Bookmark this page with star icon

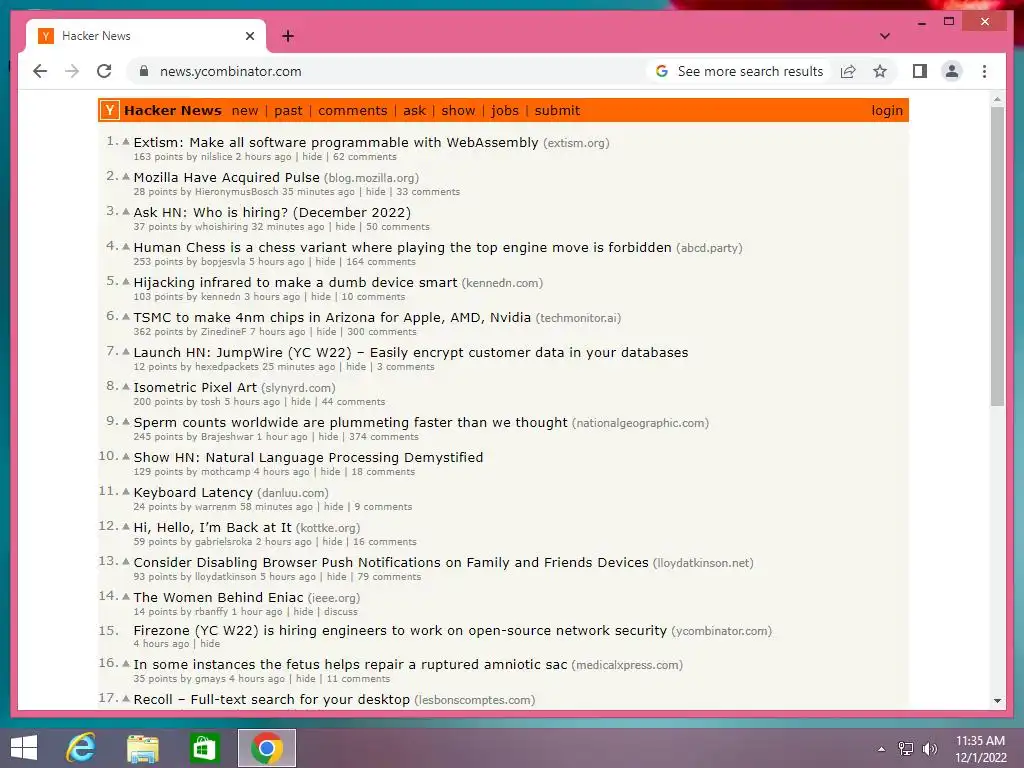(x=880, y=71)
